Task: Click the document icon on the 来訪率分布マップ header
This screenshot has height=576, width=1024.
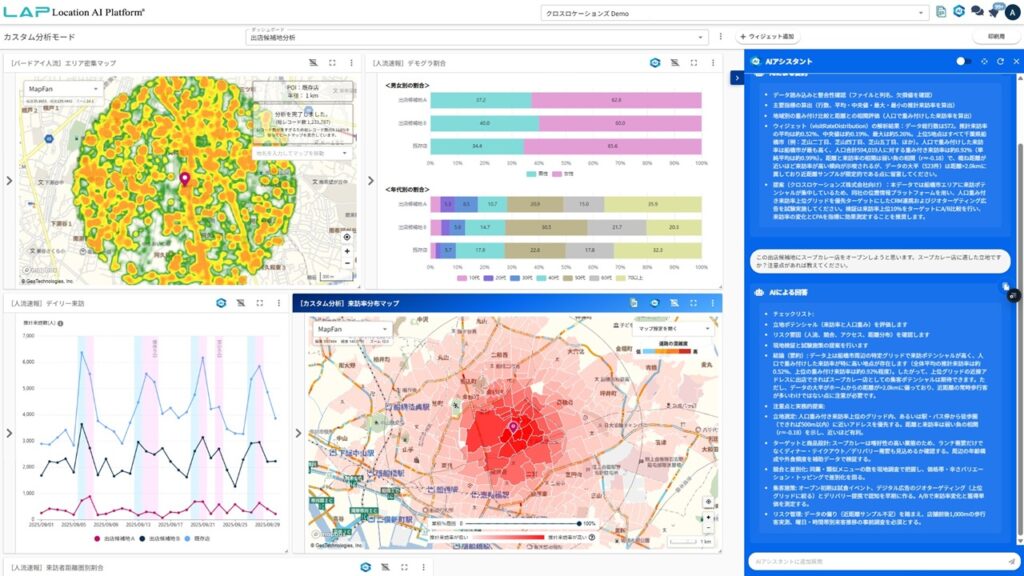Action: coord(634,302)
